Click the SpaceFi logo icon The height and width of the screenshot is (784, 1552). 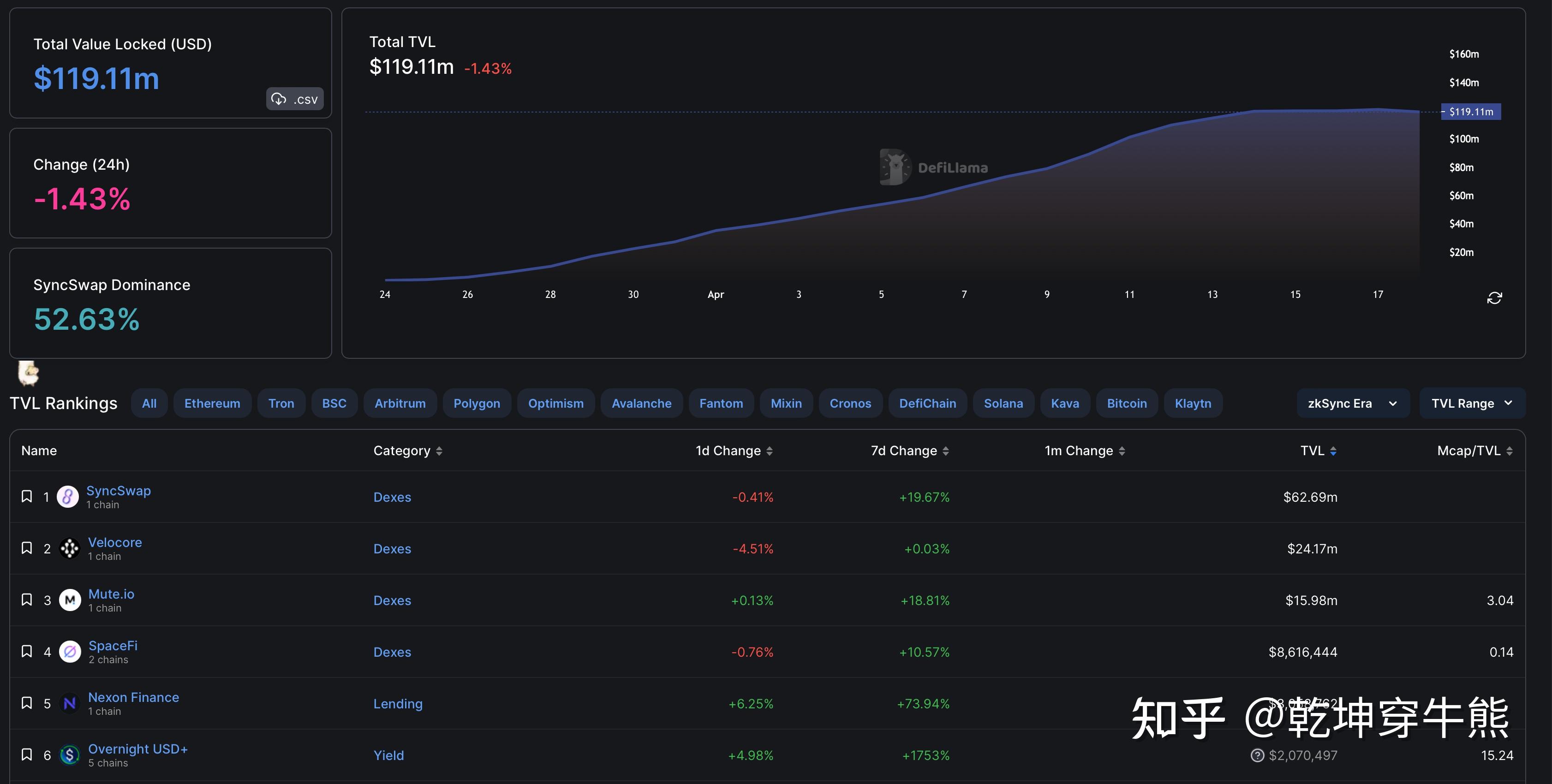(70, 652)
